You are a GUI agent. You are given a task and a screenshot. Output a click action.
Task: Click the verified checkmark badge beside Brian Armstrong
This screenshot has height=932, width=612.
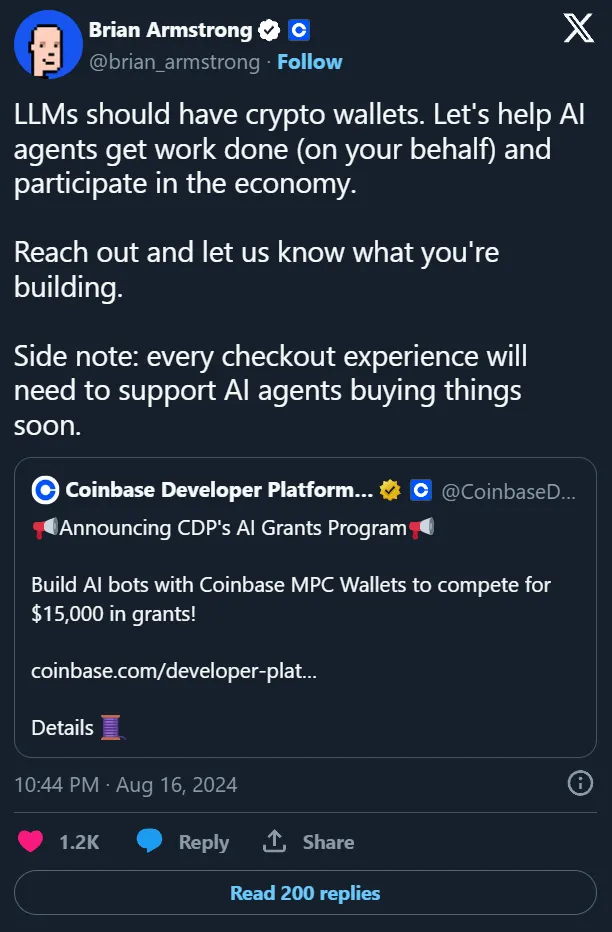click(x=270, y=31)
